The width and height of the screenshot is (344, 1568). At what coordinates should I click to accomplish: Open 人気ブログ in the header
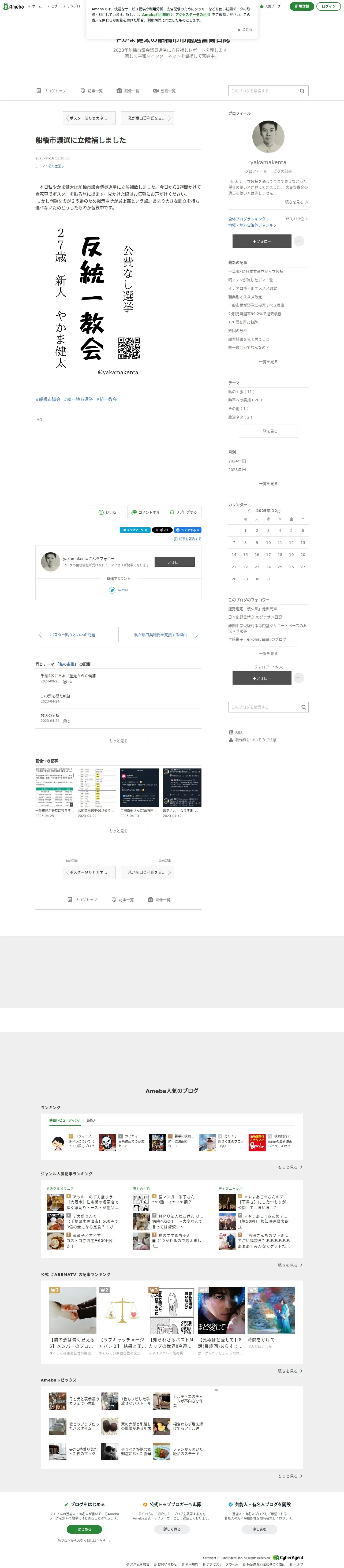point(270,6)
